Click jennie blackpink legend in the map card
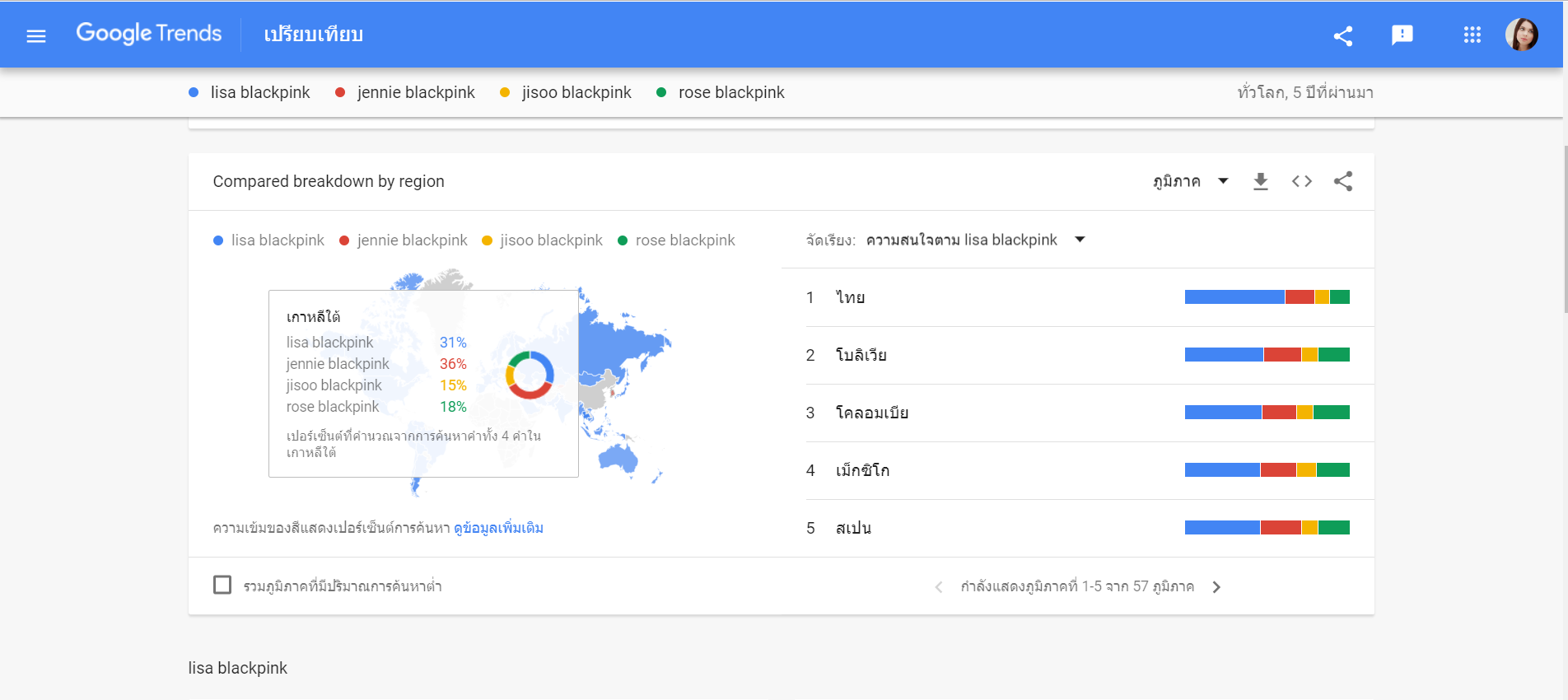The image size is (1568, 700). 404,240
